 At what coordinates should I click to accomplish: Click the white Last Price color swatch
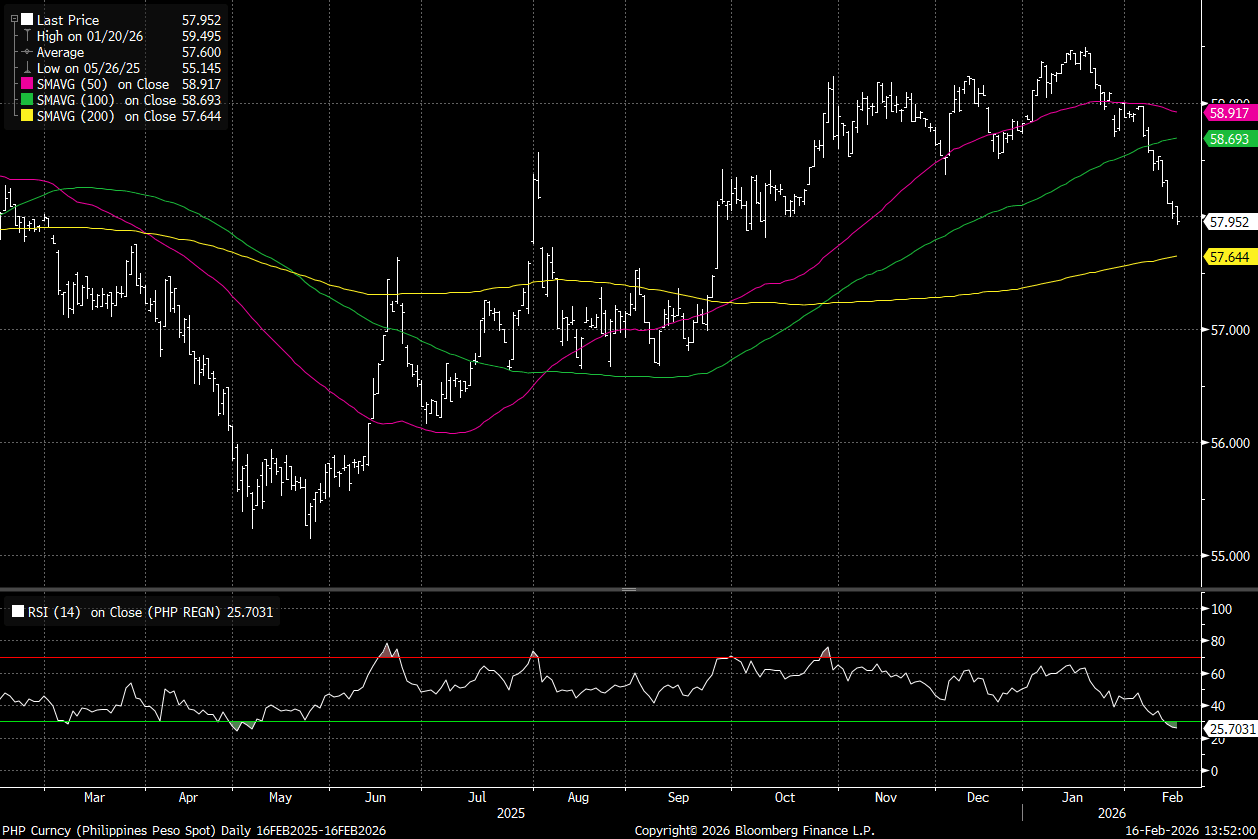[27, 19]
